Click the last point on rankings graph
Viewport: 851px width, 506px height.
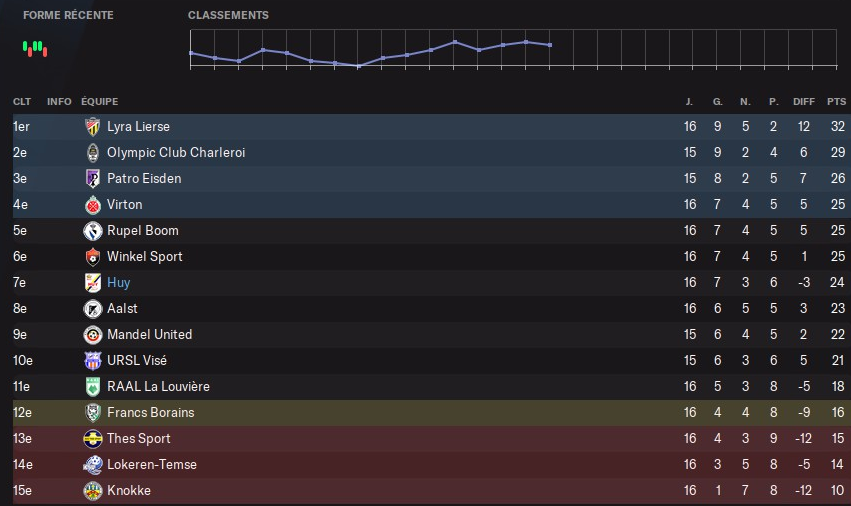pyautogui.click(x=550, y=45)
